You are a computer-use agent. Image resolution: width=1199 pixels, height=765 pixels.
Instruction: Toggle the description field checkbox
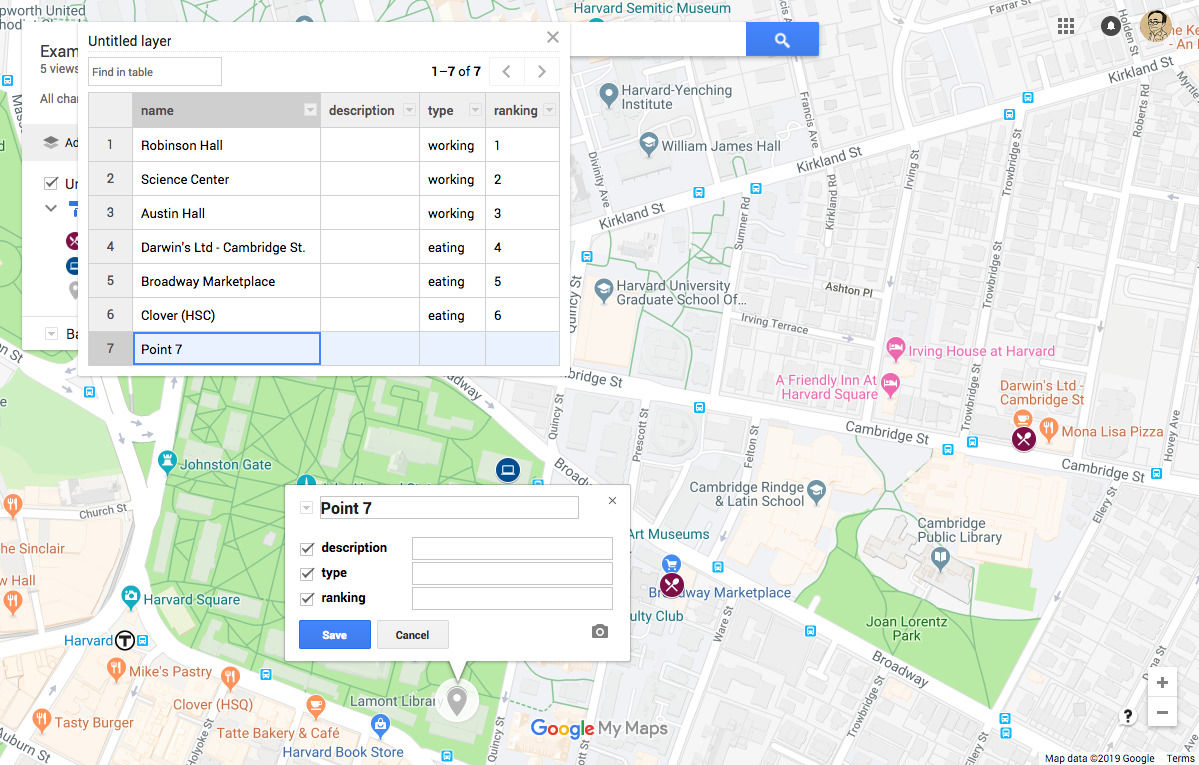click(x=307, y=549)
